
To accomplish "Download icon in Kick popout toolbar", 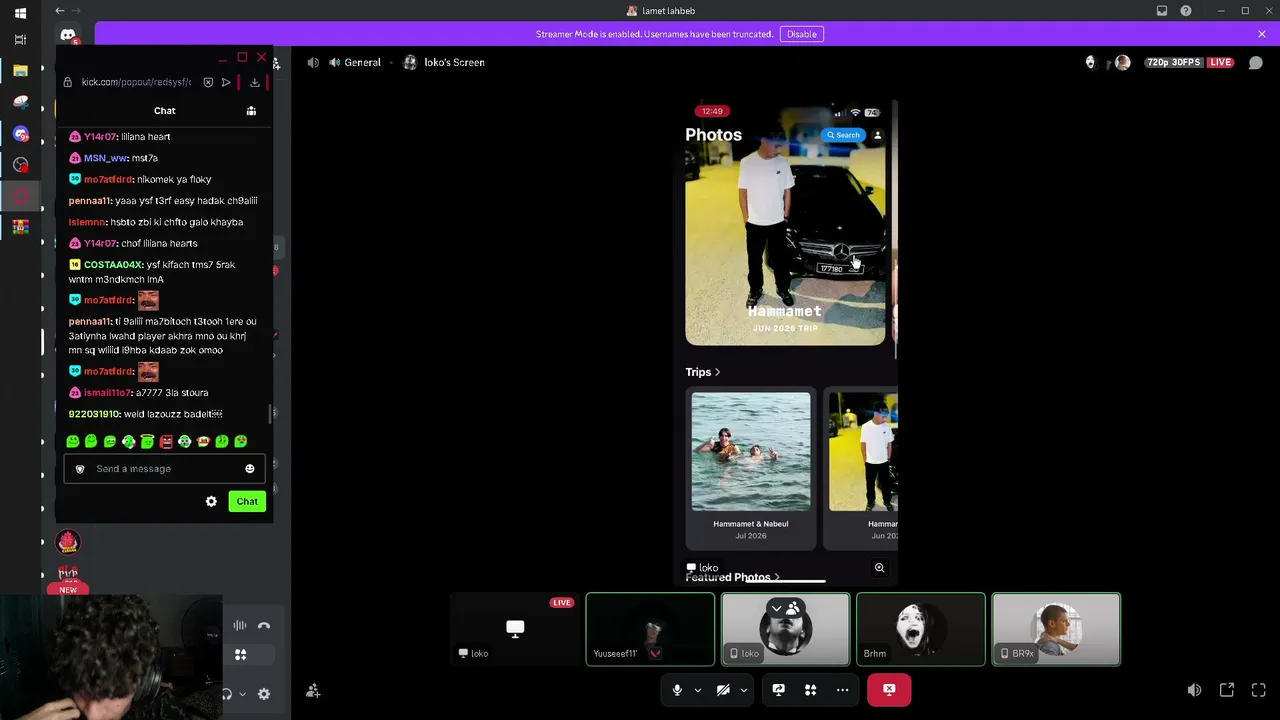I will (x=255, y=82).
